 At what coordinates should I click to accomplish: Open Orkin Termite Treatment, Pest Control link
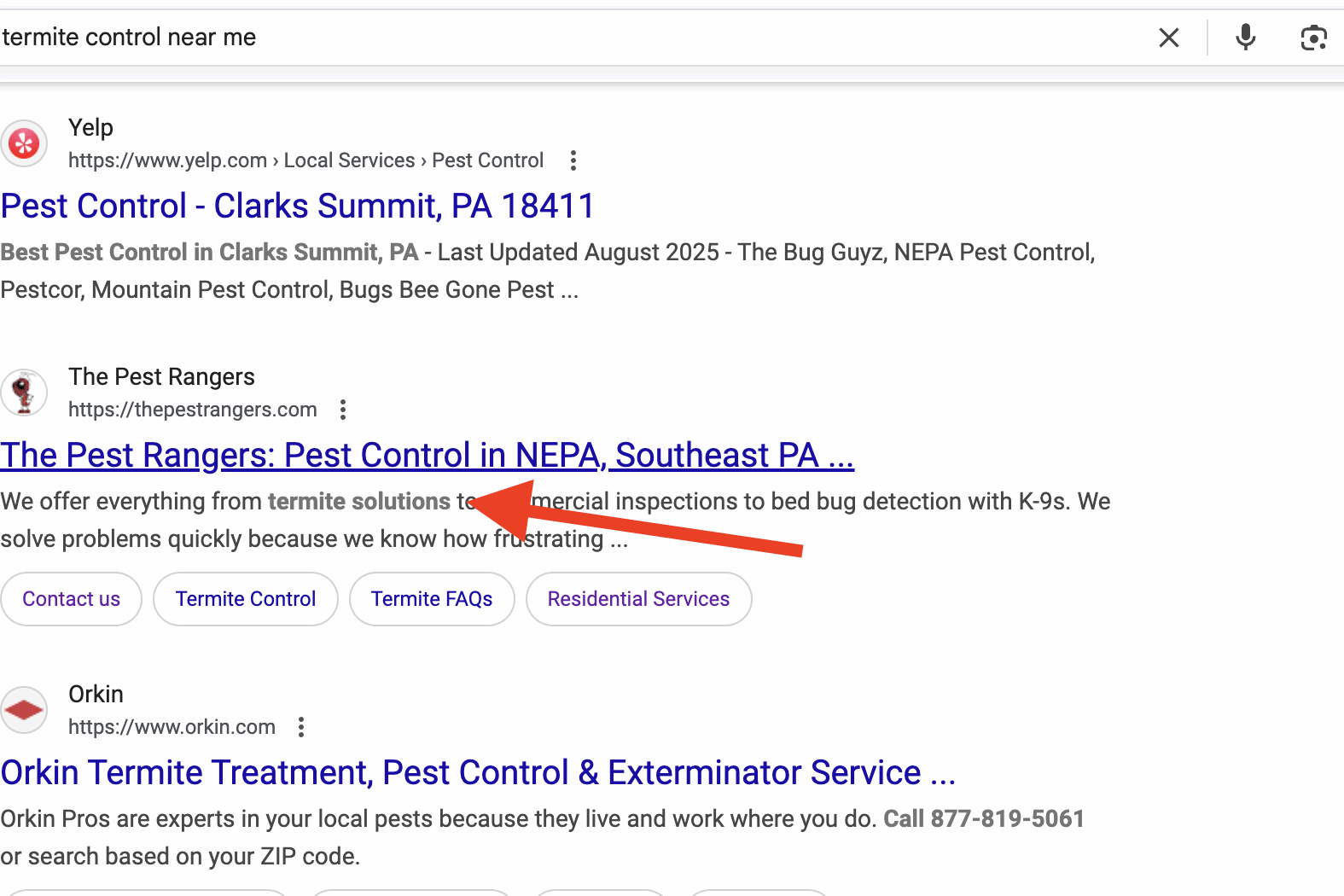[478, 772]
